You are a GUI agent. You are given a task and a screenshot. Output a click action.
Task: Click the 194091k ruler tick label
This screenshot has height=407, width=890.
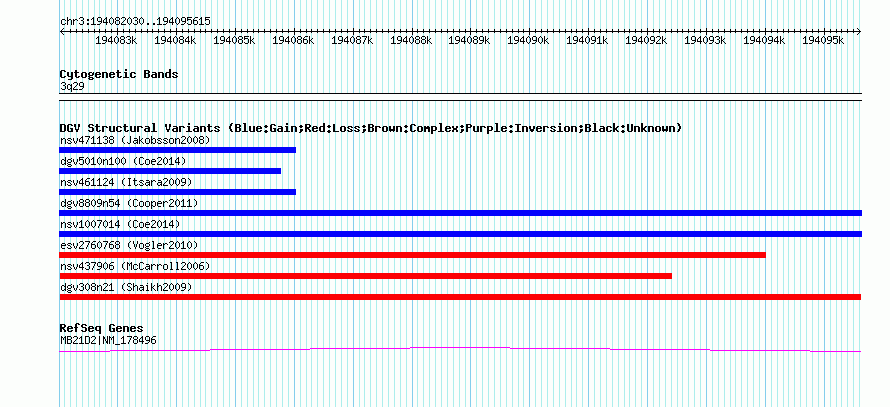[x=588, y=40]
